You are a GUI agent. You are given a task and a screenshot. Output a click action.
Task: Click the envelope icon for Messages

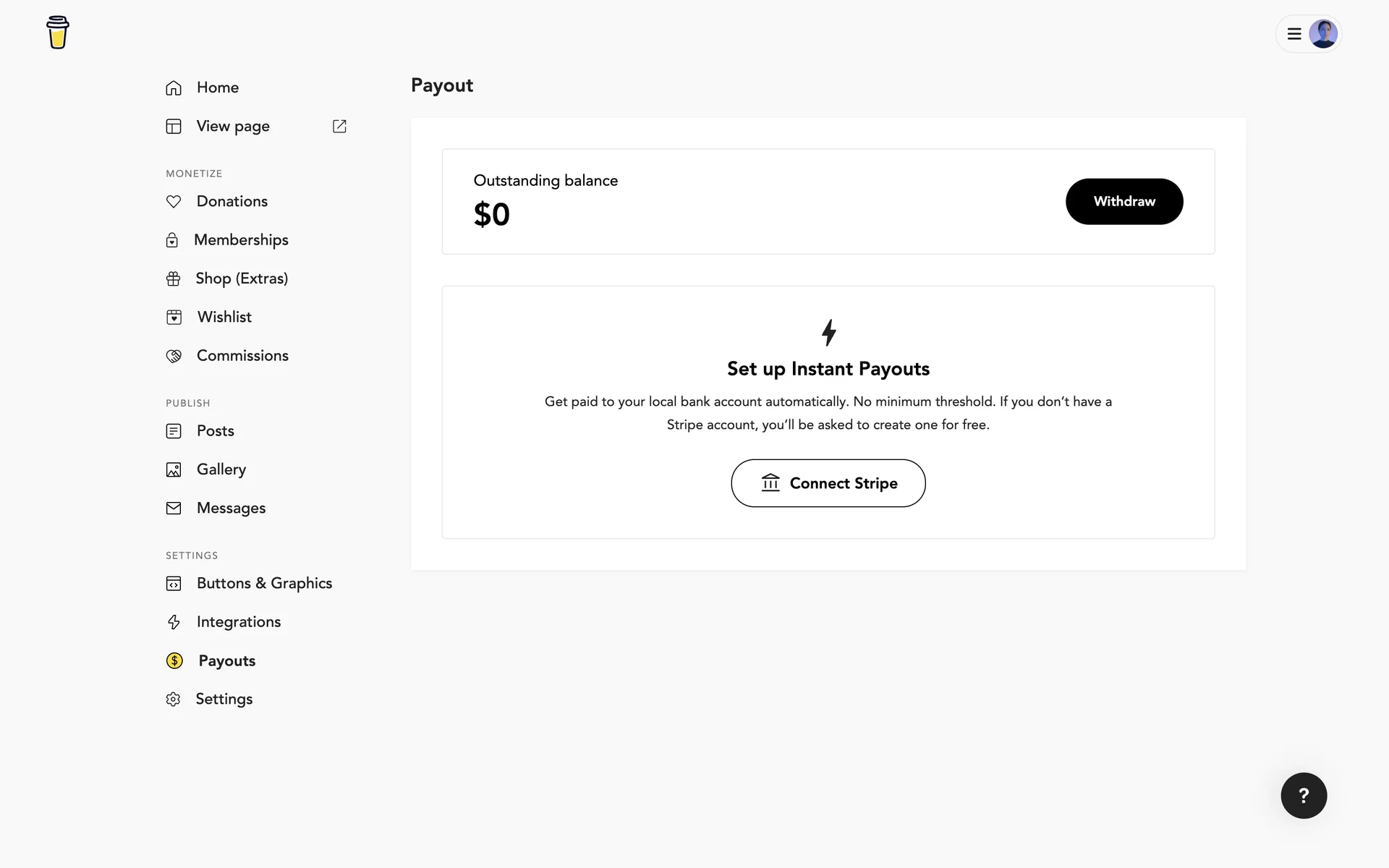pos(174,509)
